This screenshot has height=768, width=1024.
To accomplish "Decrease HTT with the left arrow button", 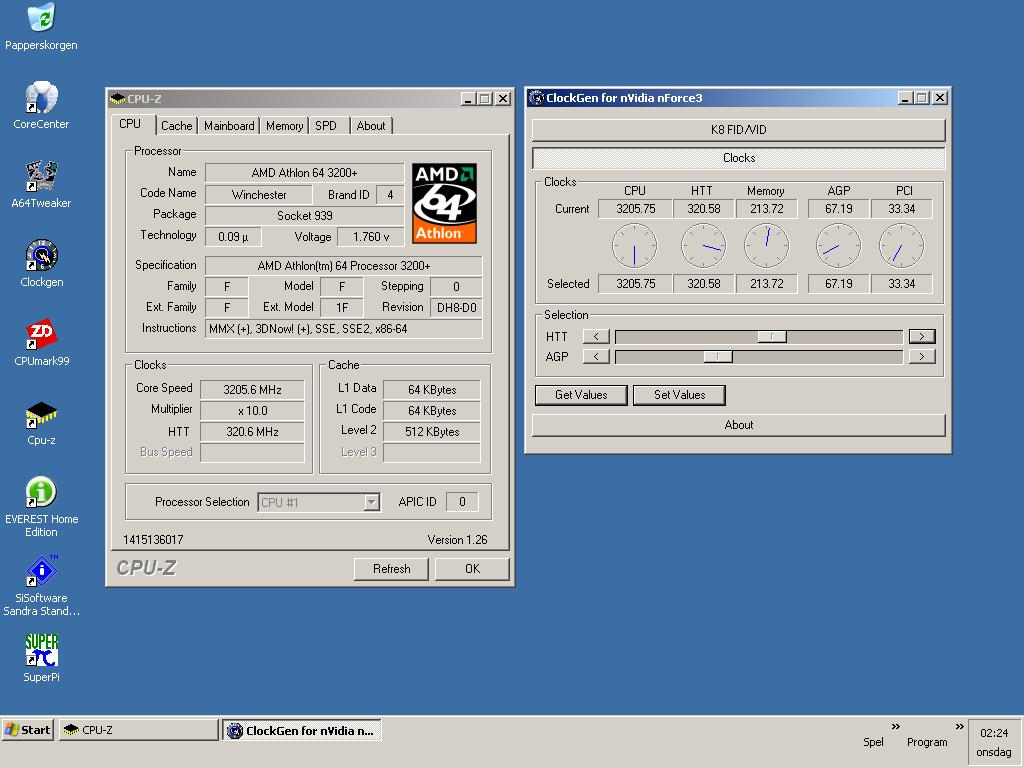I will click(x=596, y=336).
